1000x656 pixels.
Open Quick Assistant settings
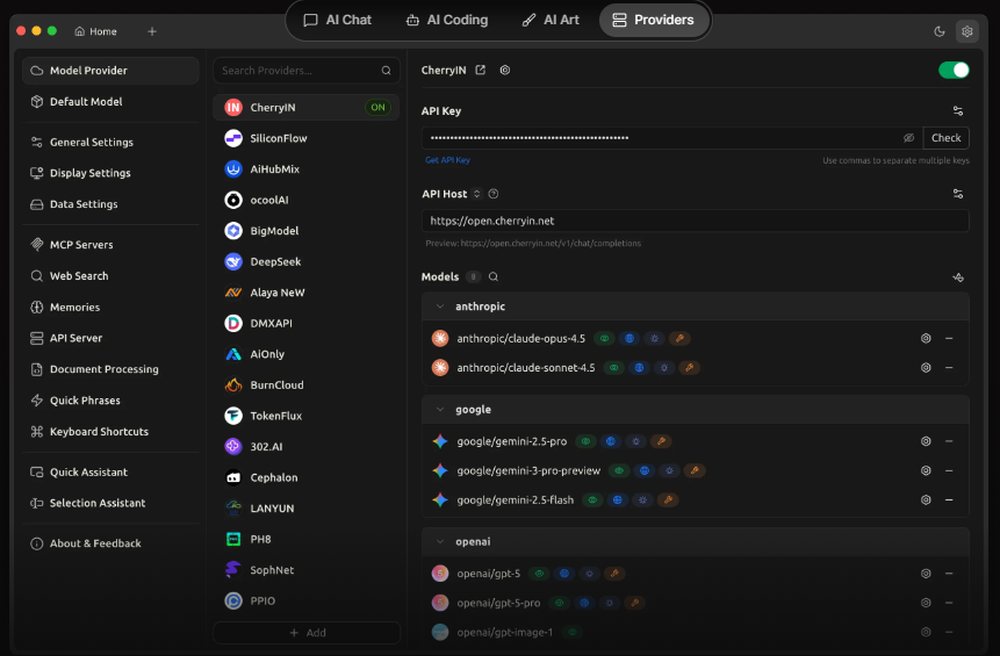click(110, 472)
